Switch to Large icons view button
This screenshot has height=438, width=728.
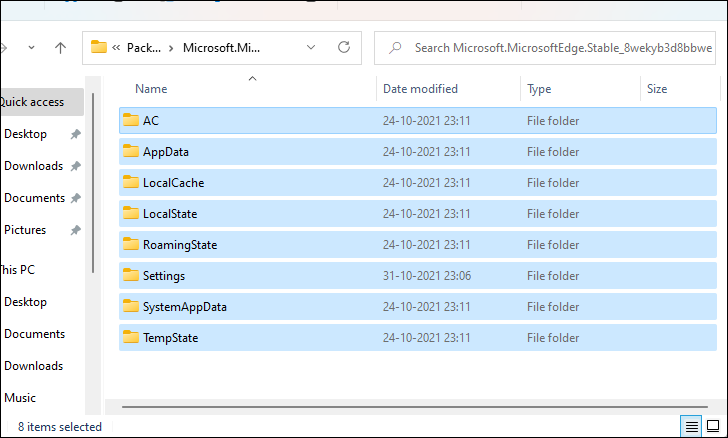click(x=713, y=426)
